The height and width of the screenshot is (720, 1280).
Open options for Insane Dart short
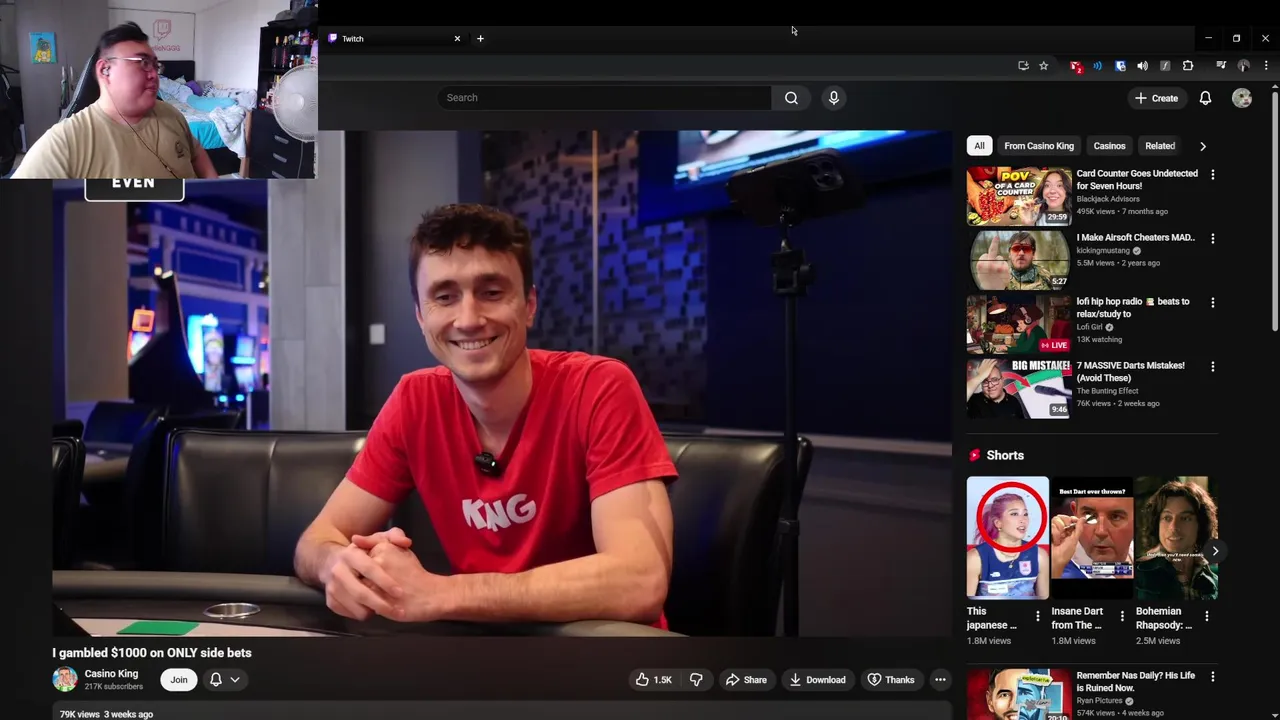tap(1122, 616)
